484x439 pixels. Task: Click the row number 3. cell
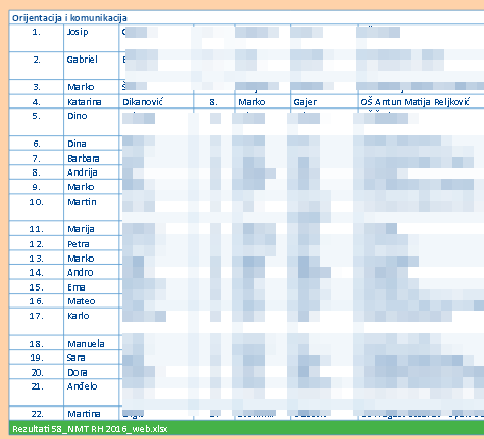[36, 87]
